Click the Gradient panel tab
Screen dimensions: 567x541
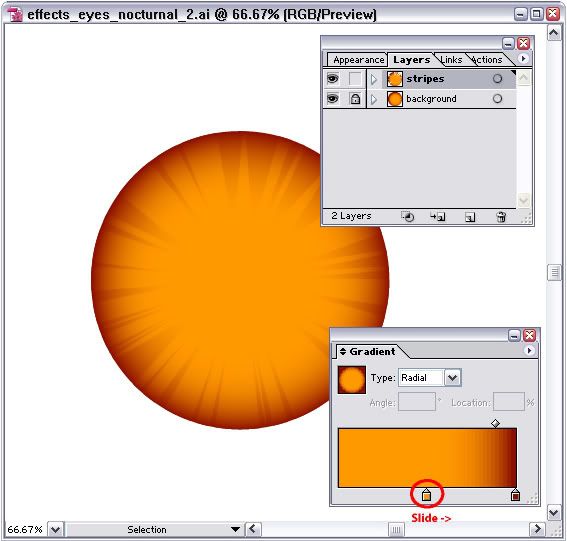(x=372, y=352)
